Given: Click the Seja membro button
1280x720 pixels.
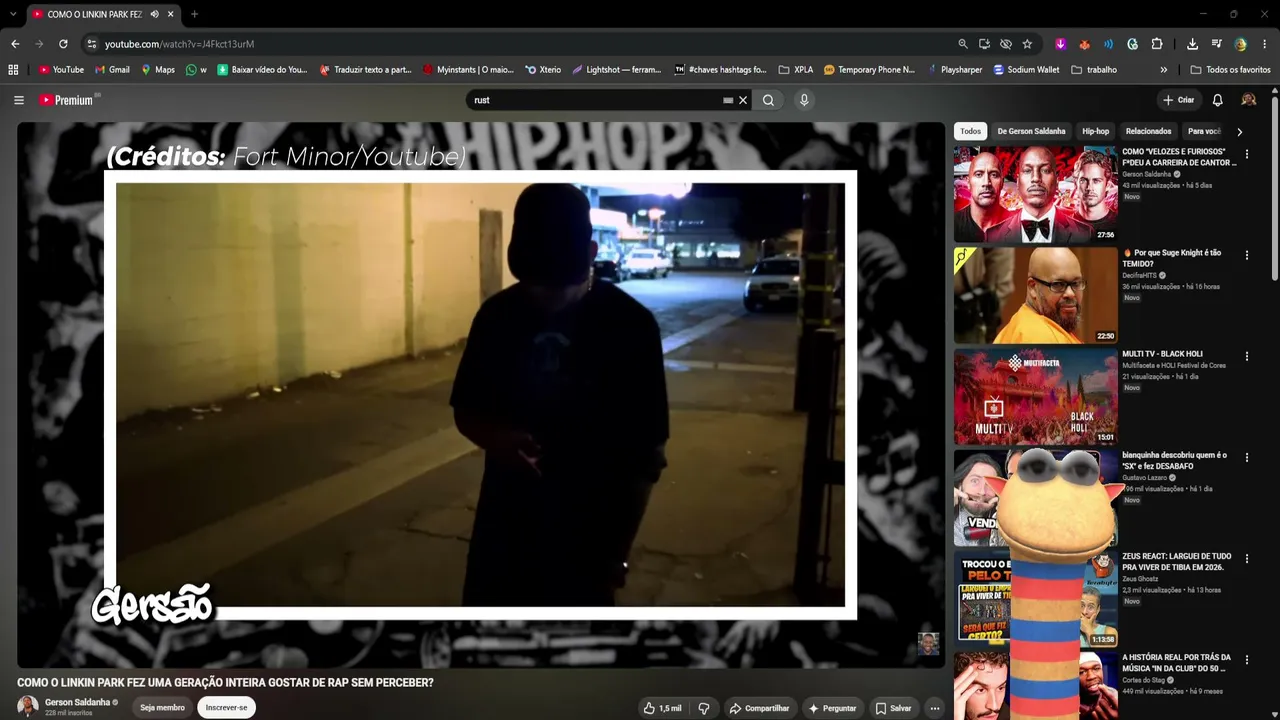Looking at the screenshot, I should pos(162,708).
